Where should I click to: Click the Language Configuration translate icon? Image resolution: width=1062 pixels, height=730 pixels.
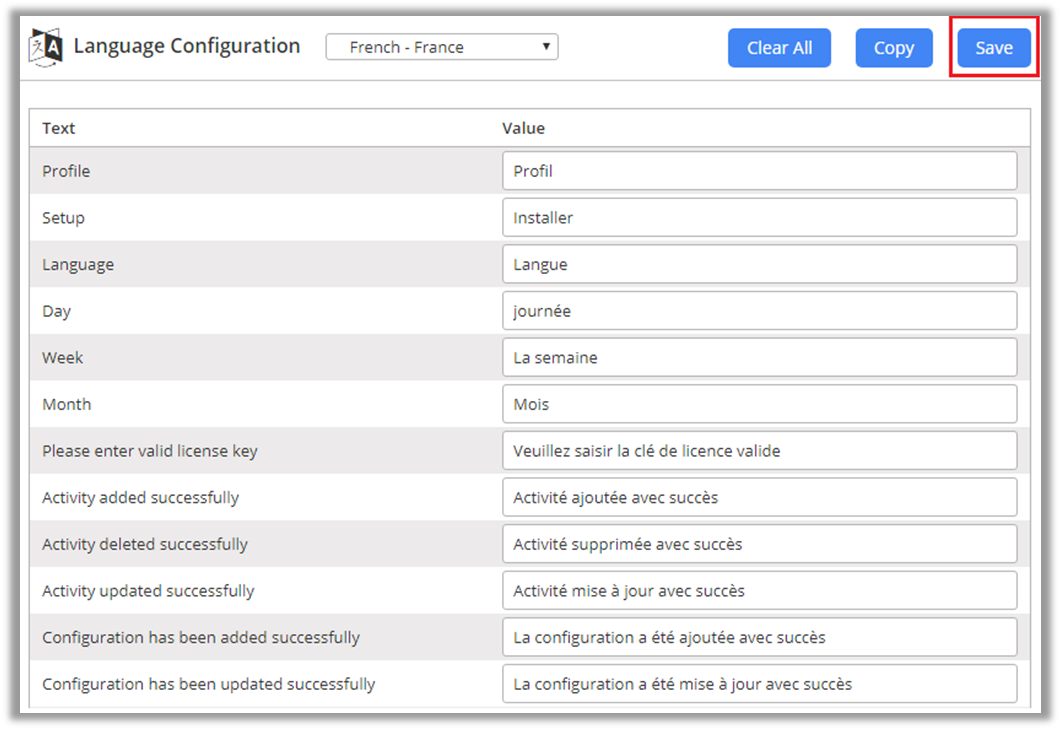[46, 47]
